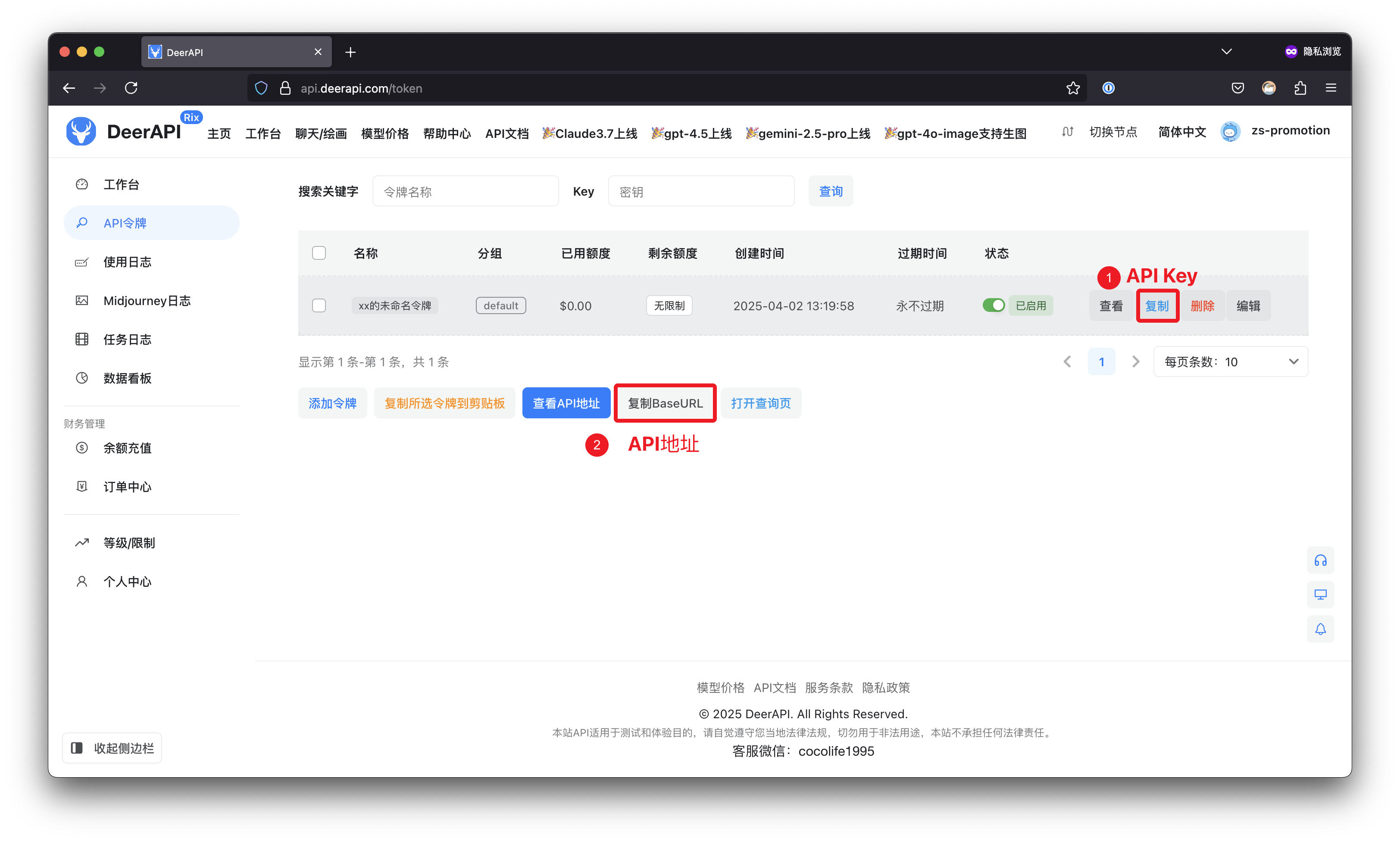
Task: Click the DeerAPI deer logo icon
Action: coord(81,131)
